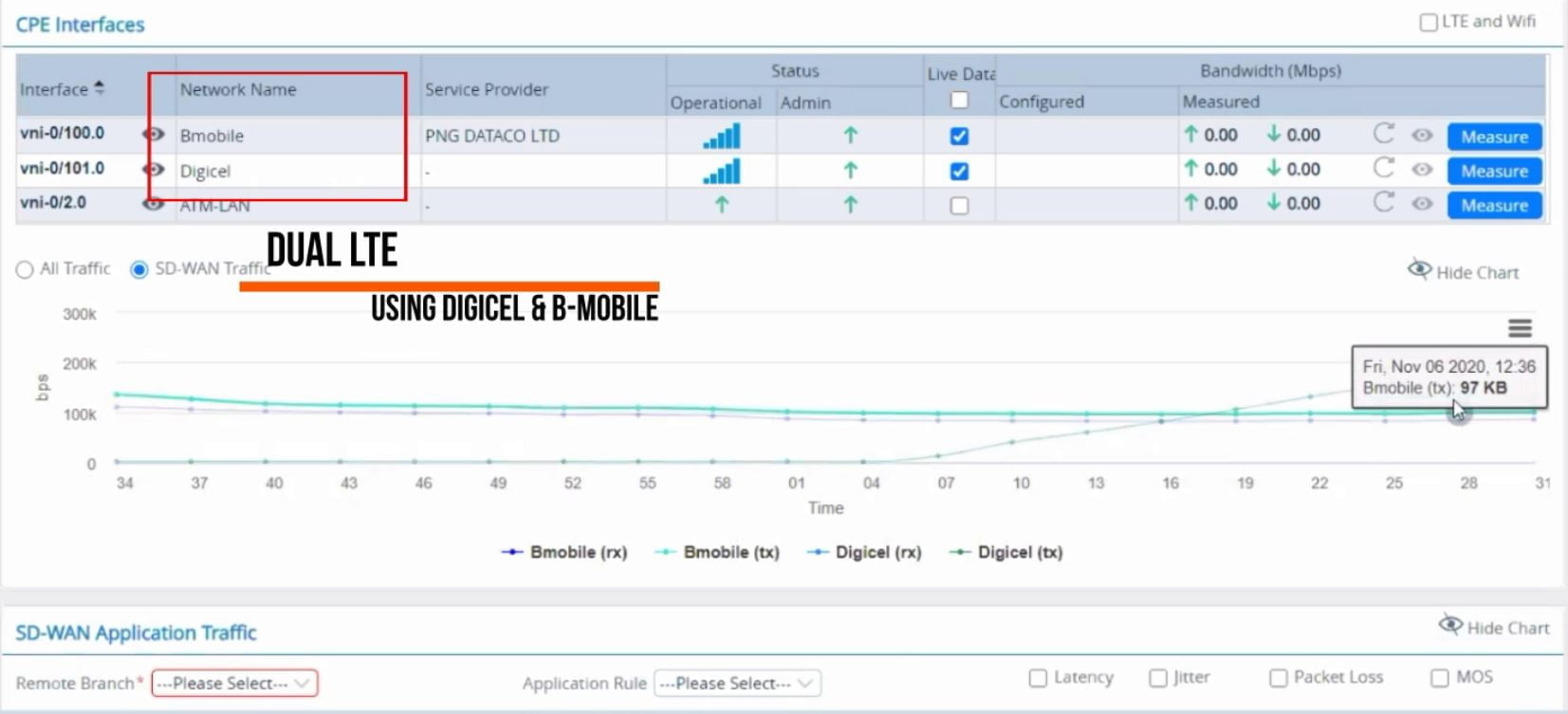Click eye icon next to CPE Hide Chart

pyautogui.click(x=1419, y=270)
